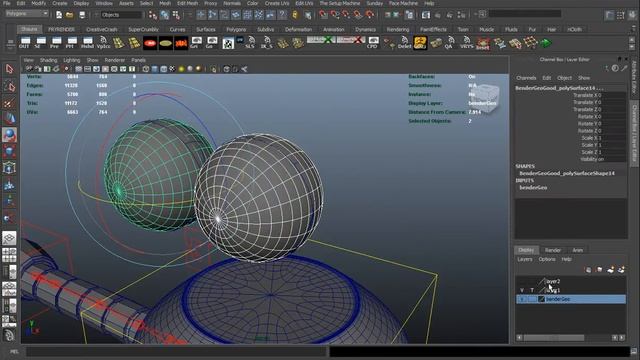
Task: Open the Channels menu in Channel Box
Action: 526,78
